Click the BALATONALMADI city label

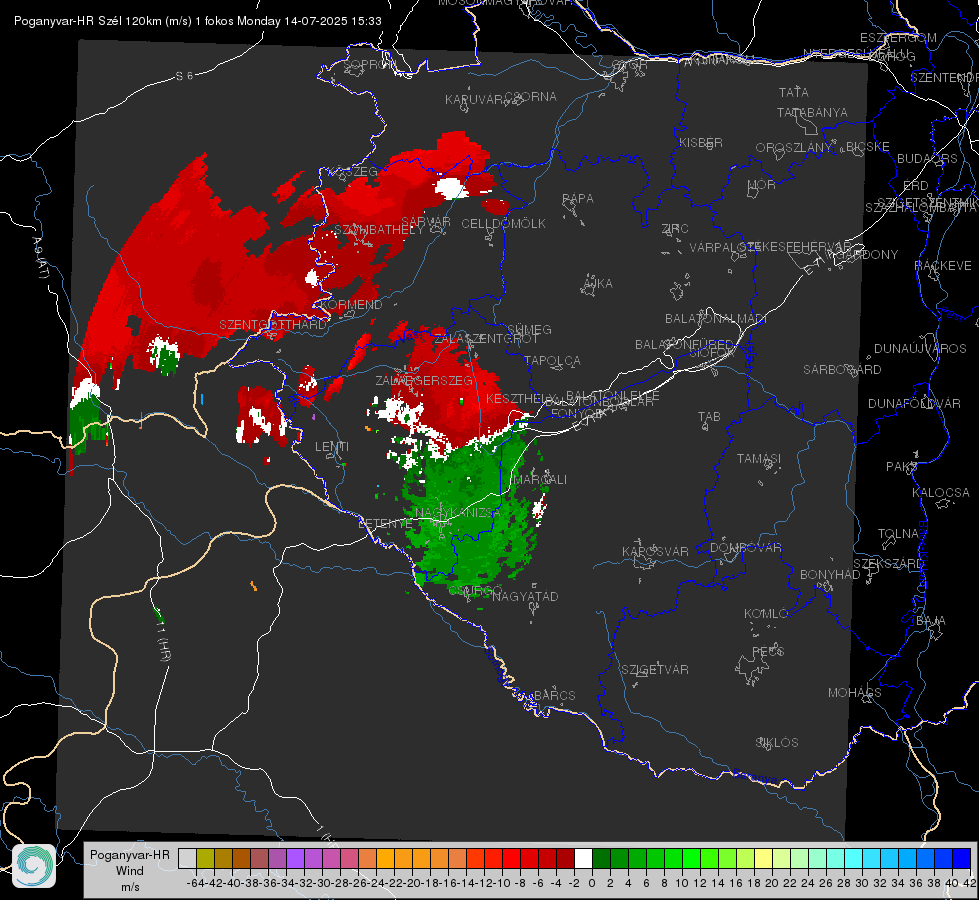716,319
